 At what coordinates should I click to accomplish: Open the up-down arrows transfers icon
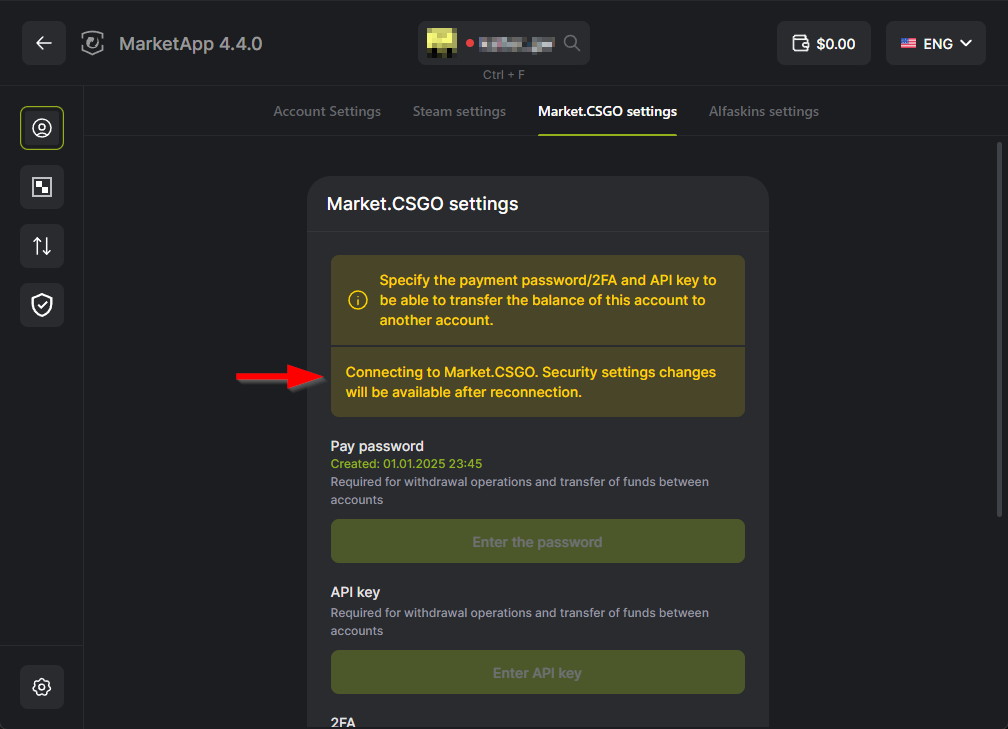pos(42,246)
